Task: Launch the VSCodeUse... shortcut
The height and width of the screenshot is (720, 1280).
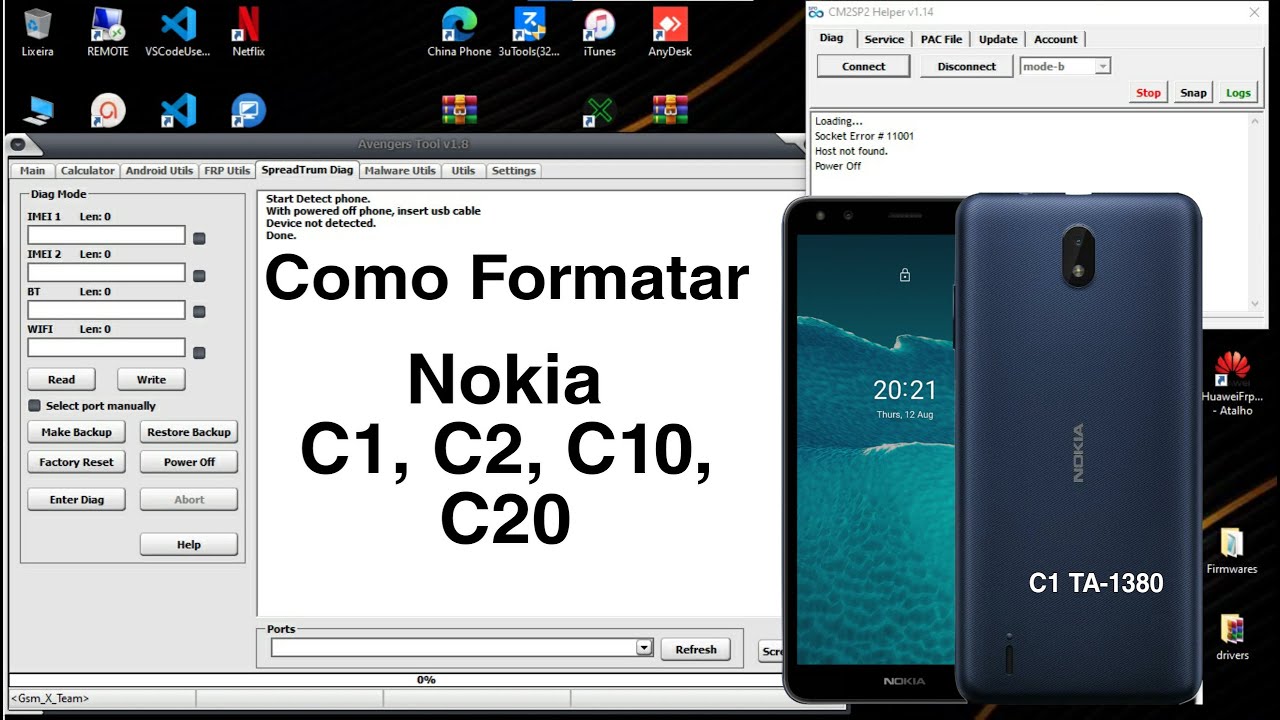Action: (x=178, y=32)
